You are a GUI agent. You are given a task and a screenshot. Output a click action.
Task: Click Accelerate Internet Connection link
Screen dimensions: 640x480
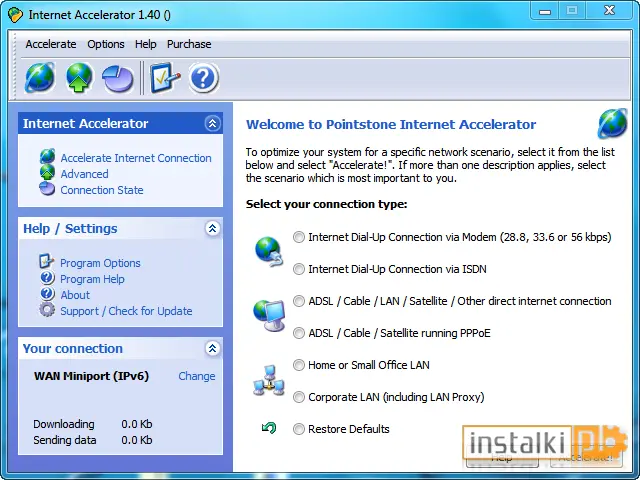(x=136, y=158)
